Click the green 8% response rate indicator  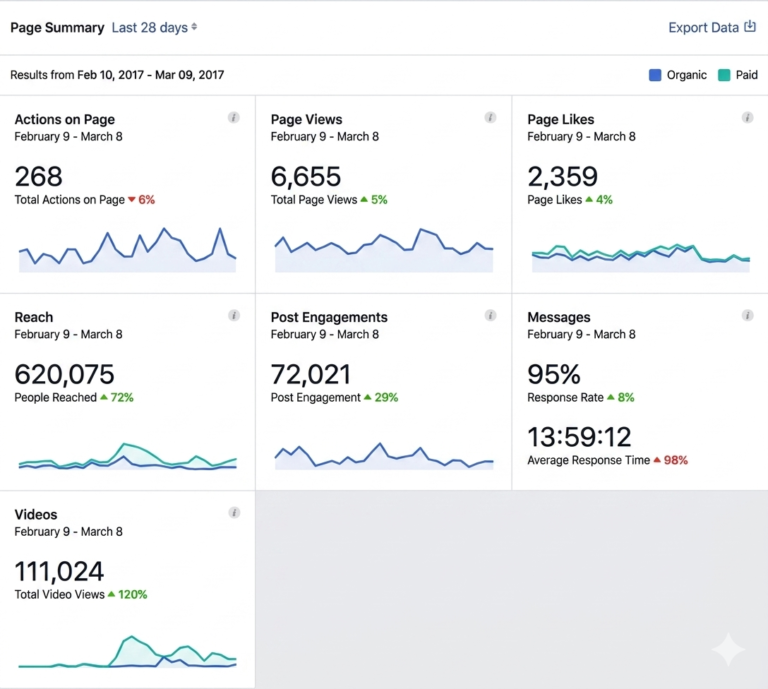coord(621,398)
